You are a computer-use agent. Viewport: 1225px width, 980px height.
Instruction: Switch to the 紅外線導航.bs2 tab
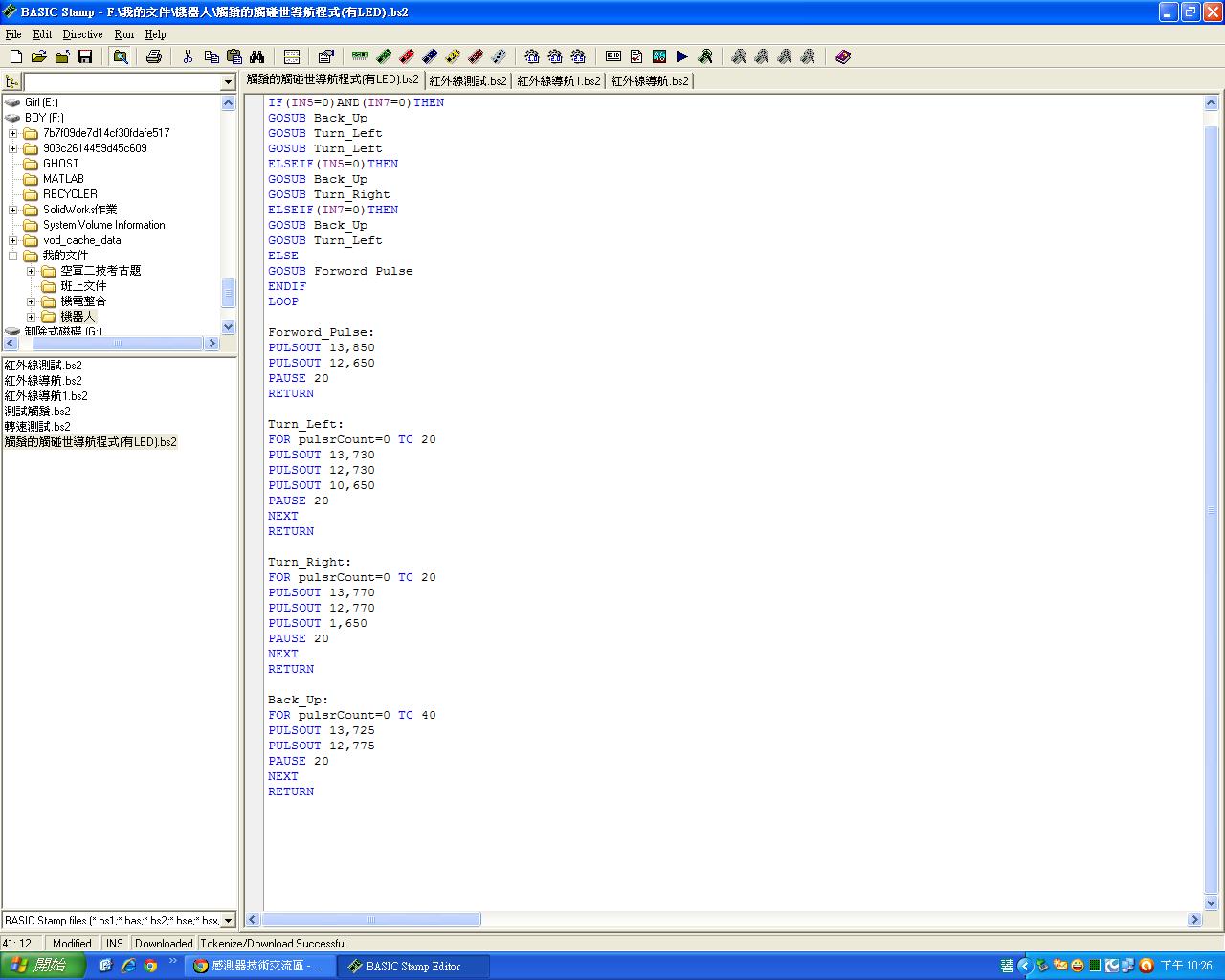pos(650,81)
